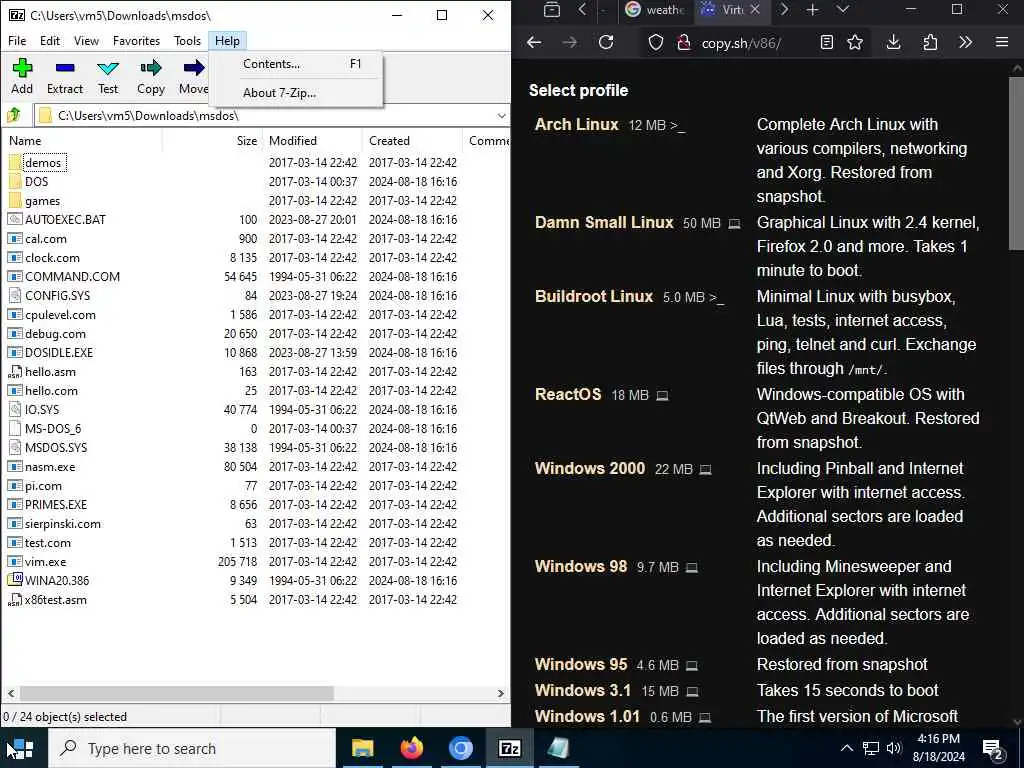This screenshot has width=1024, height=768.
Task: Open Firefox from the taskbar
Action: click(411, 748)
